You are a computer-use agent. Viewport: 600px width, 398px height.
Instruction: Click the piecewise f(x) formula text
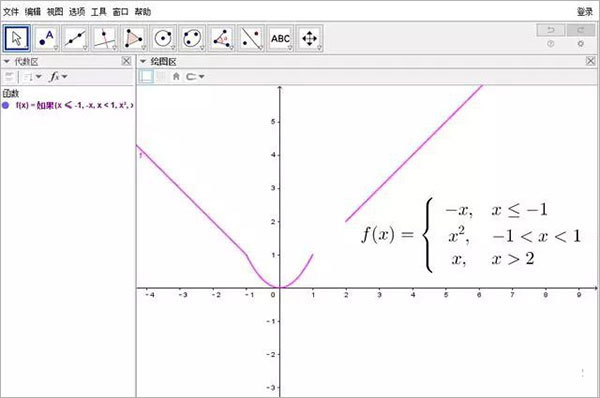point(471,234)
